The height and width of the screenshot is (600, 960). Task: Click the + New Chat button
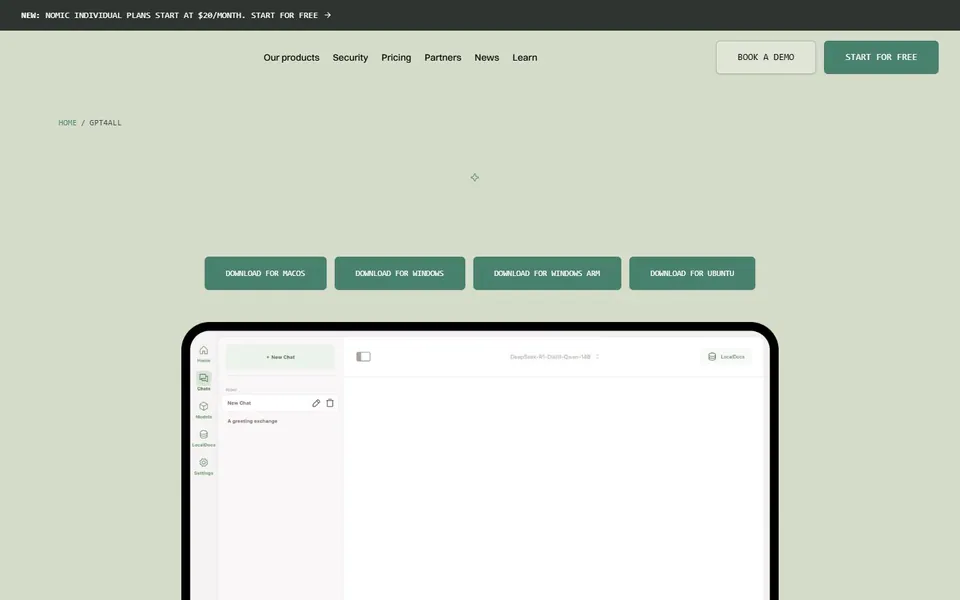pyautogui.click(x=280, y=357)
